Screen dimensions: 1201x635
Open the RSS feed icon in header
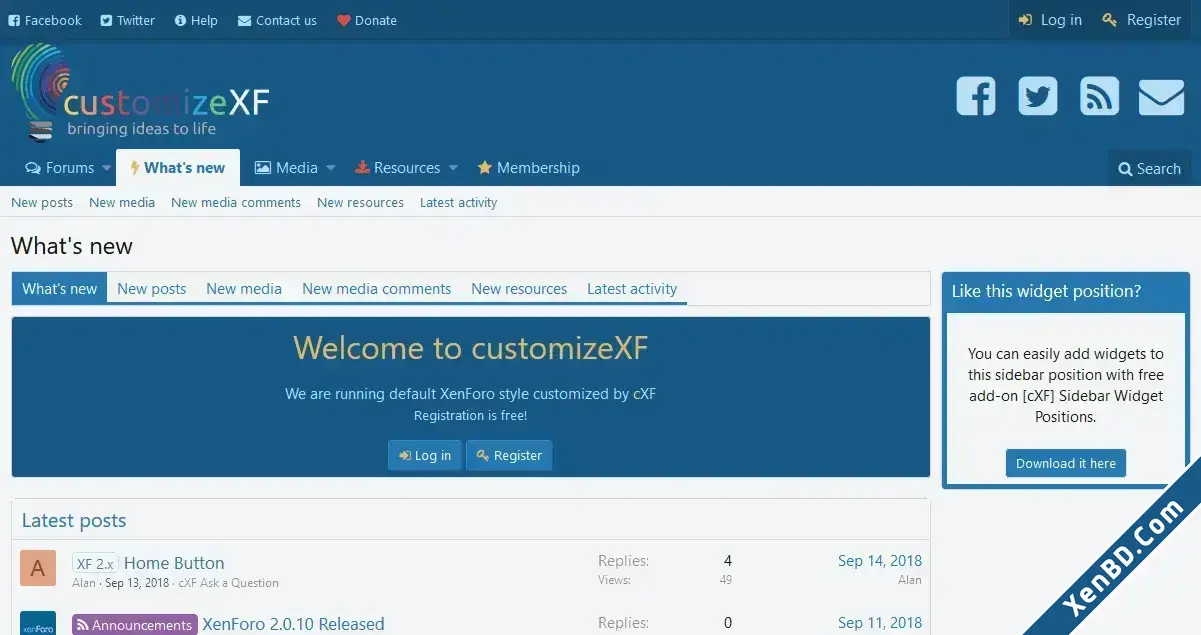[x=1100, y=96]
